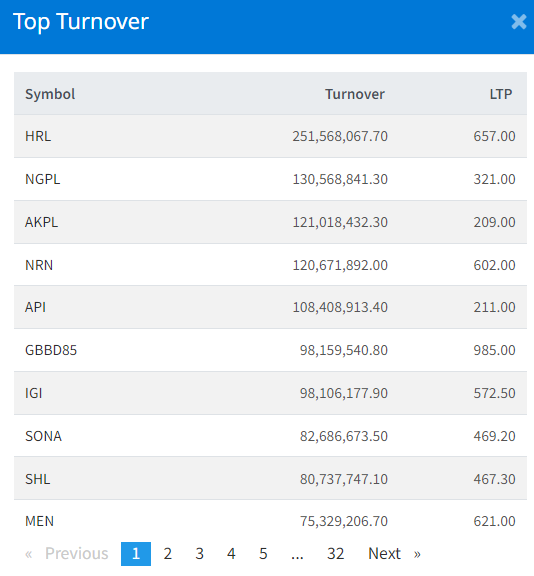Sort table by Symbol column header
534x576 pixels.
50,94
